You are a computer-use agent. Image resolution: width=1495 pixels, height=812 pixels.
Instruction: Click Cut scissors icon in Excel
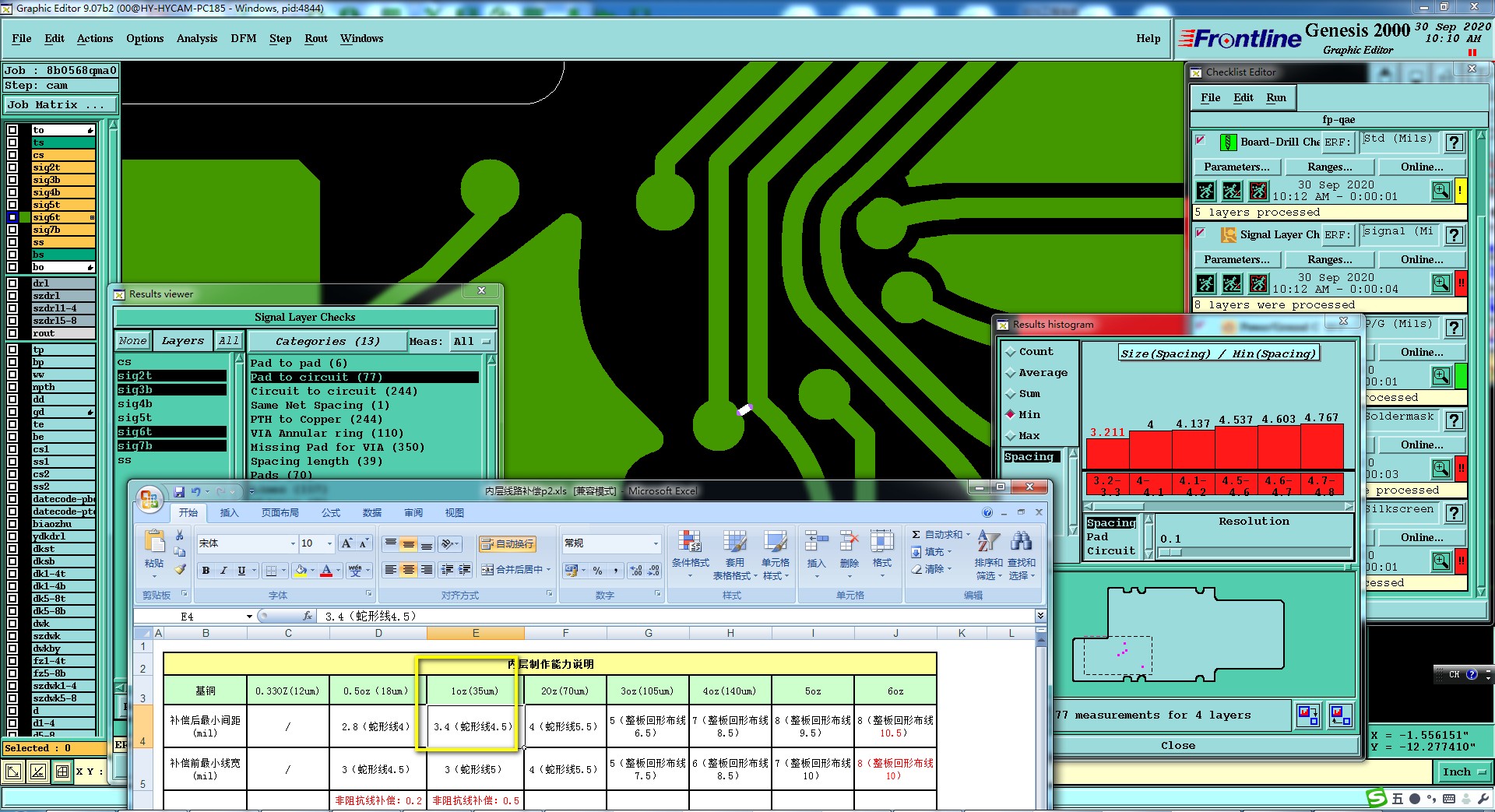tap(180, 536)
